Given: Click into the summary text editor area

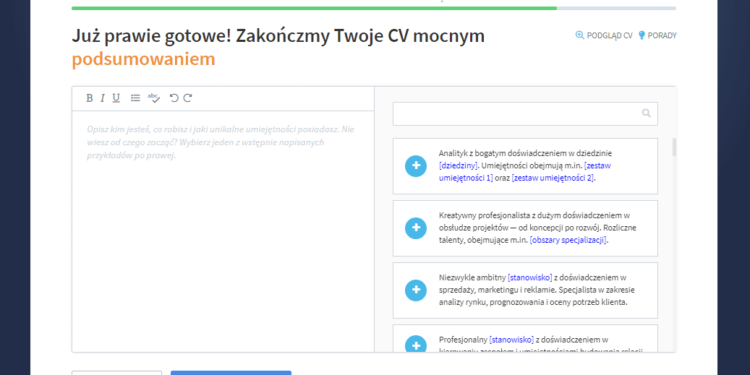Looking at the screenshot, I should 223,232.
